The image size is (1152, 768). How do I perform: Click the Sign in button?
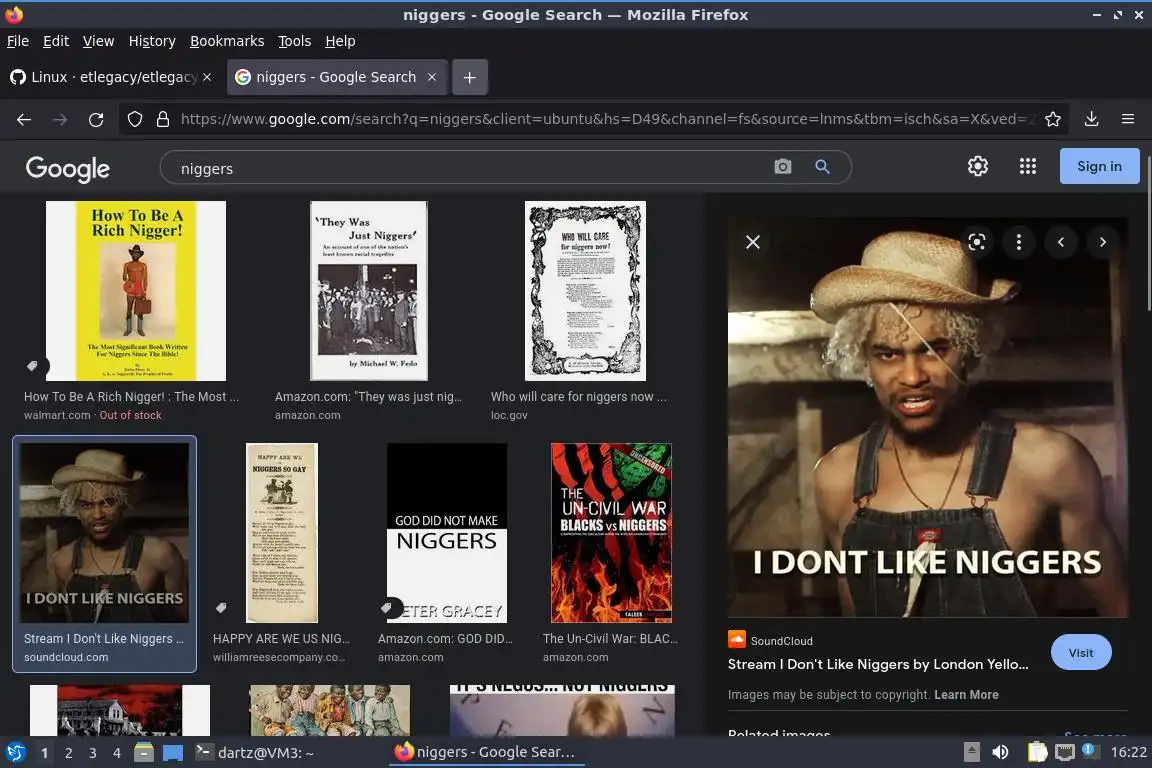point(1099,166)
